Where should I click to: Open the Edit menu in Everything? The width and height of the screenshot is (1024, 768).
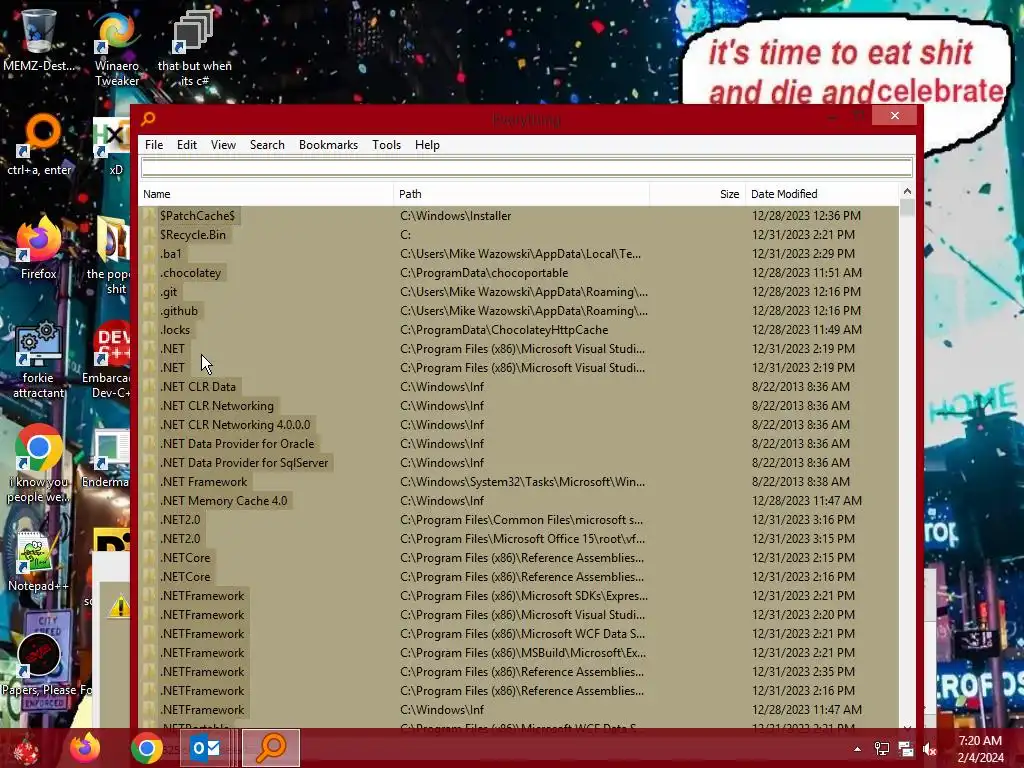click(187, 145)
